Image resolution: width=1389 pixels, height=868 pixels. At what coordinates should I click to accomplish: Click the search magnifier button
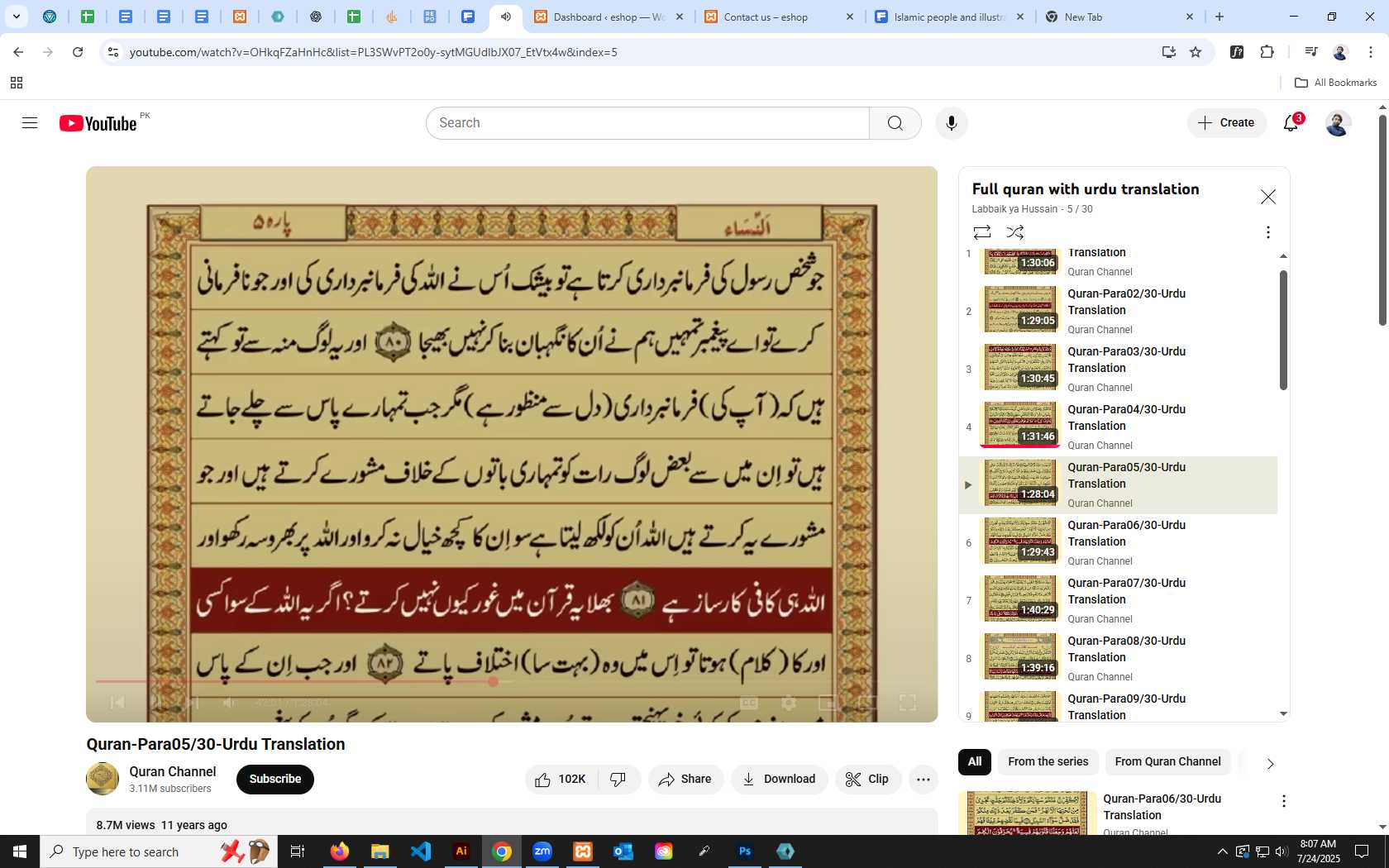895,123
